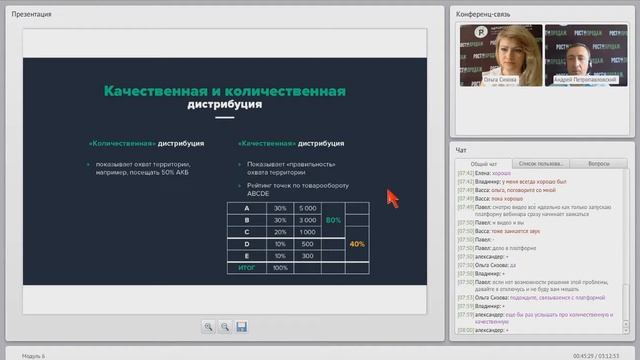The image size is (640, 360).
Task: Click the Модуль 6 label
Action: click(33, 356)
